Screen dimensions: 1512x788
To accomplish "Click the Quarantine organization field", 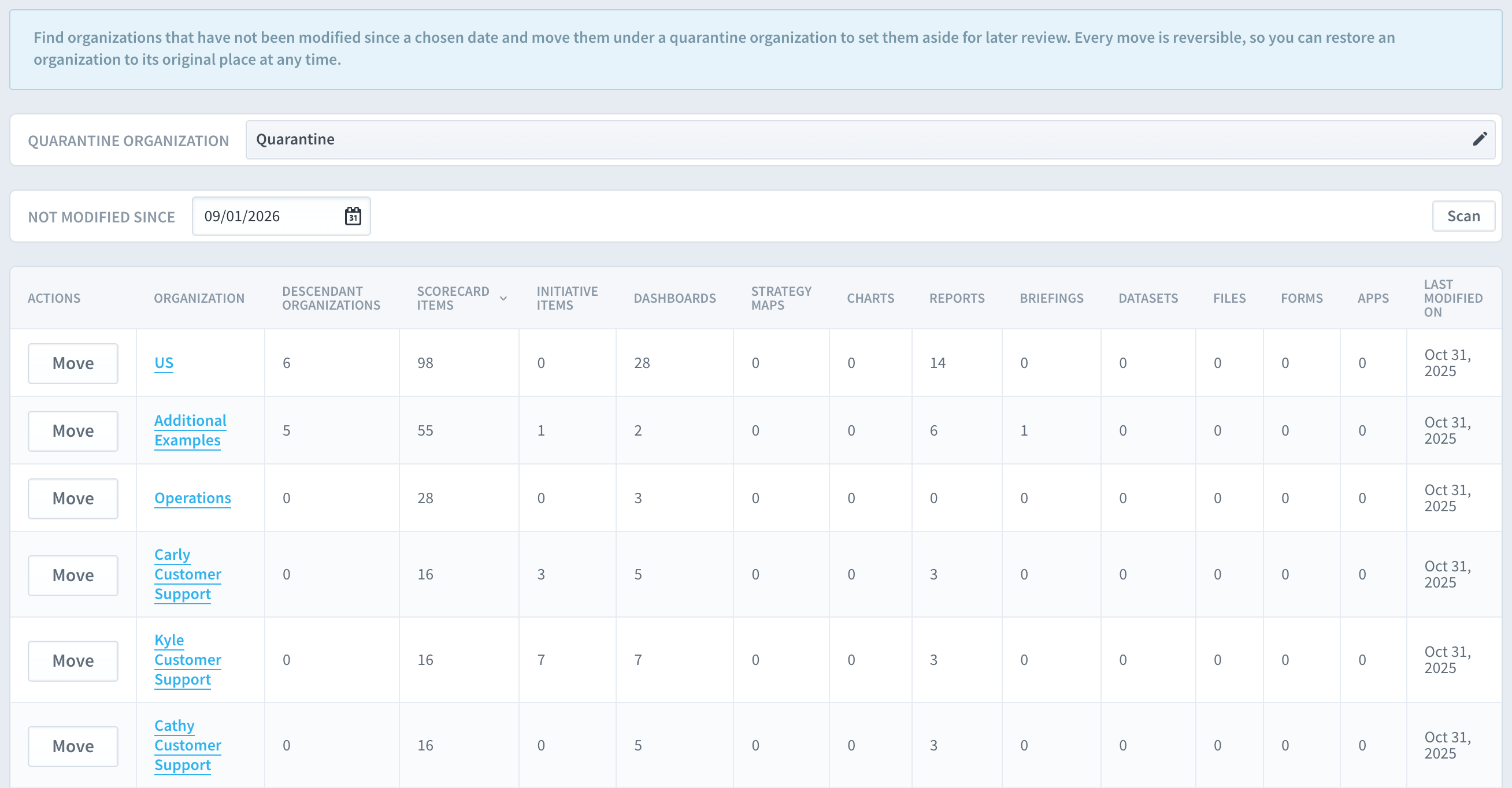I will click(870, 140).
